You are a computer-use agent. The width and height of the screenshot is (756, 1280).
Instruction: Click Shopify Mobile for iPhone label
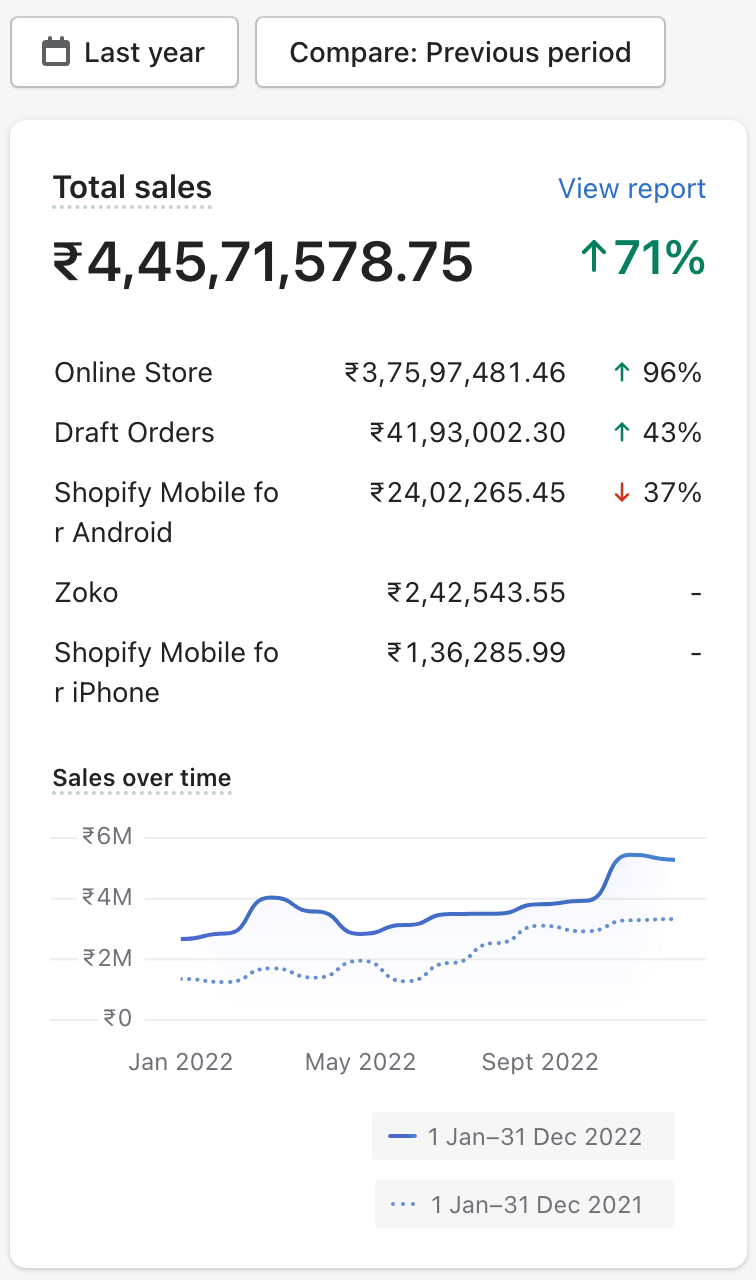[x=166, y=672]
